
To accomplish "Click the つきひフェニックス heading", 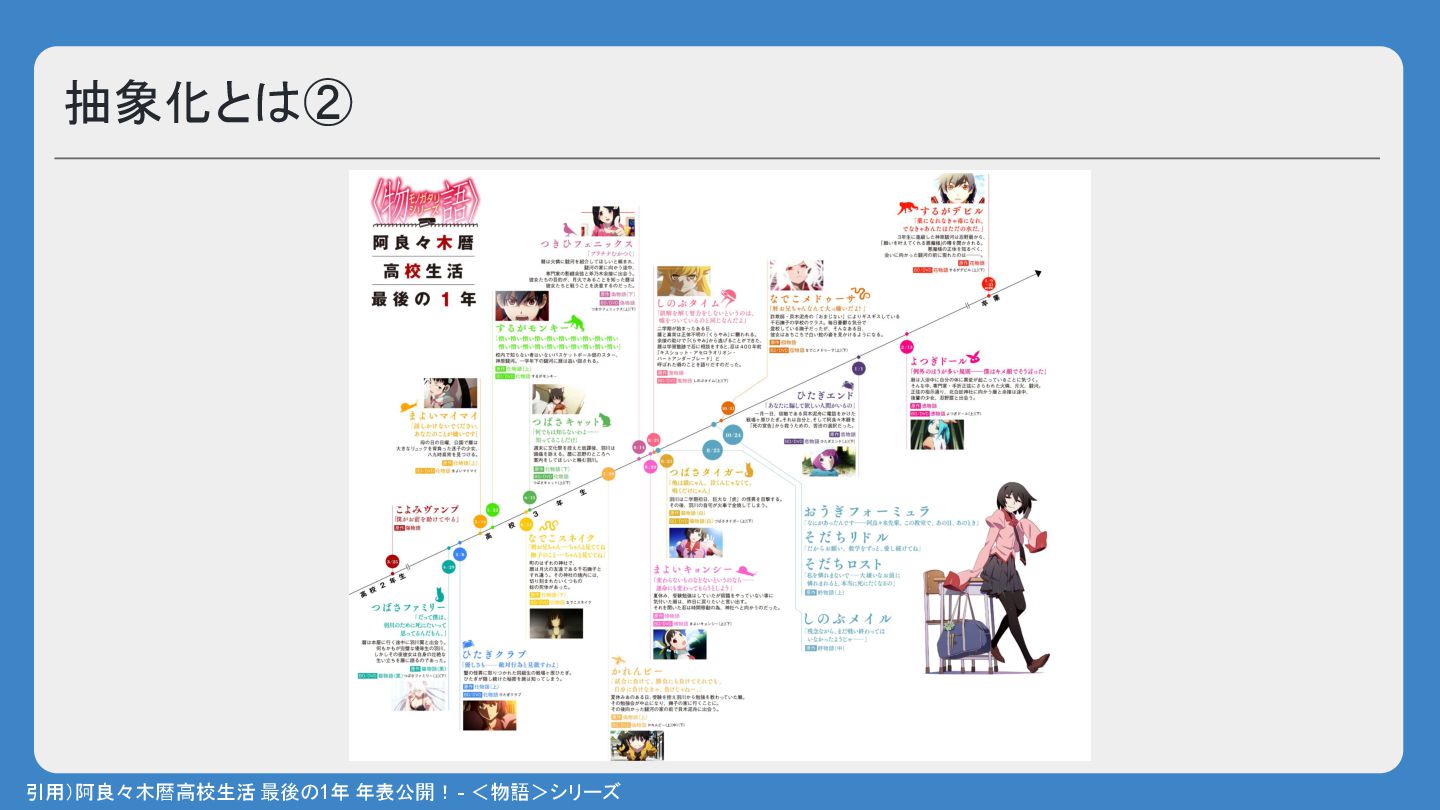I will 587,244.
